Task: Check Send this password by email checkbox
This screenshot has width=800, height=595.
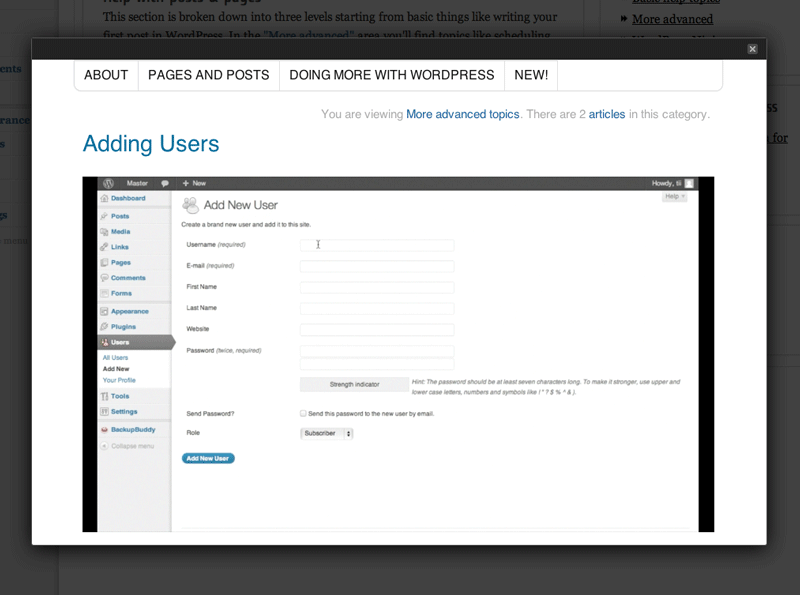Action: (303, 413)
